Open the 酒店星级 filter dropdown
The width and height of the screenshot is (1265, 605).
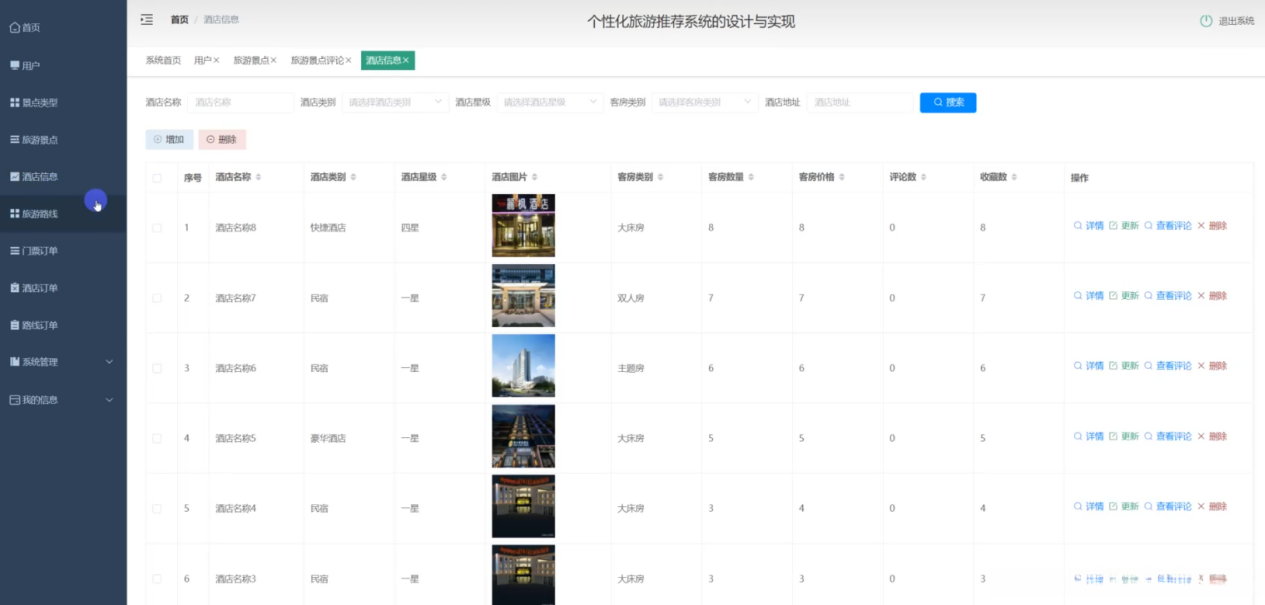pyautogui.click(x=550, y=102)
